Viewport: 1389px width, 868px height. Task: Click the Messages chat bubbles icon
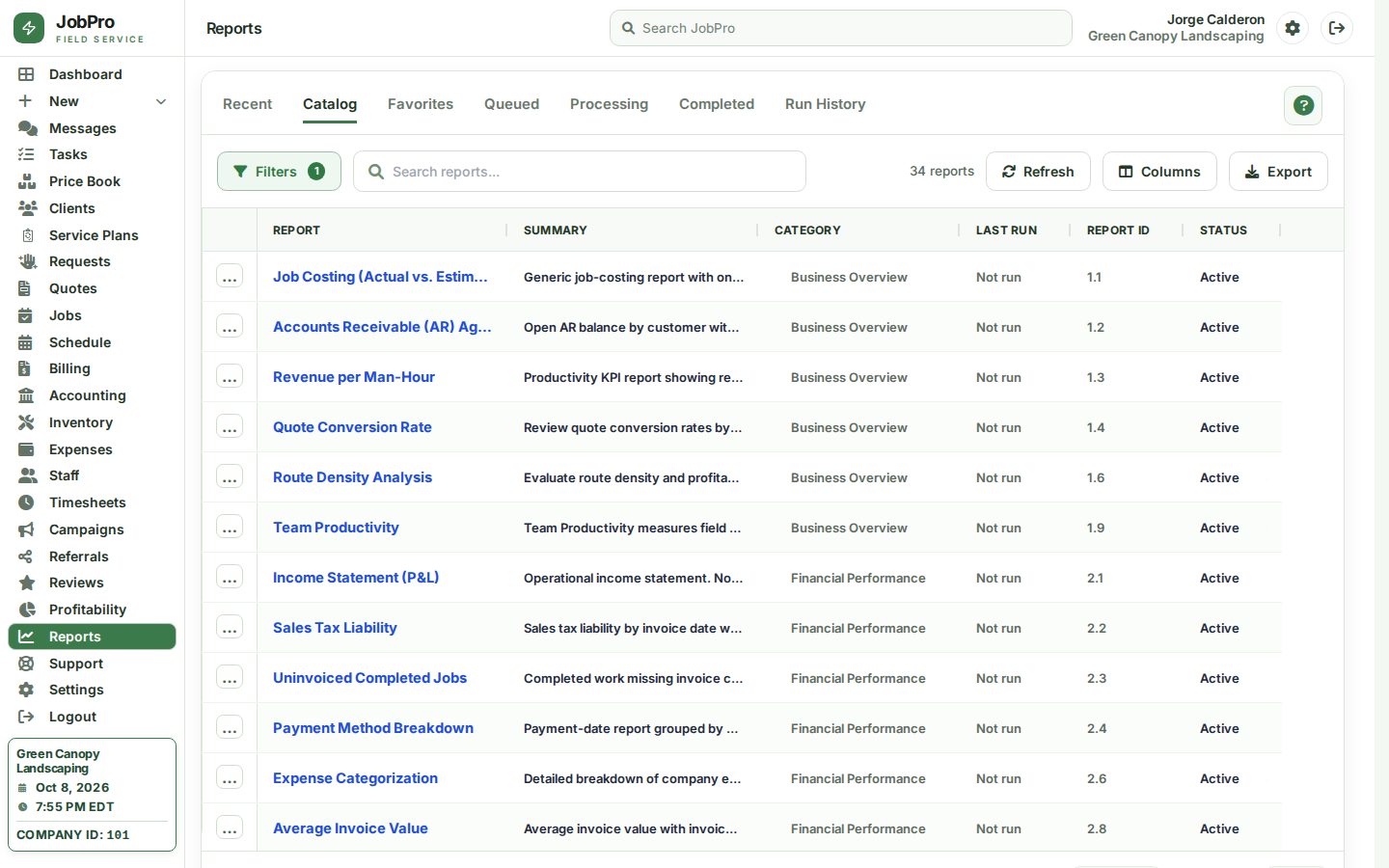coord(27,128)
